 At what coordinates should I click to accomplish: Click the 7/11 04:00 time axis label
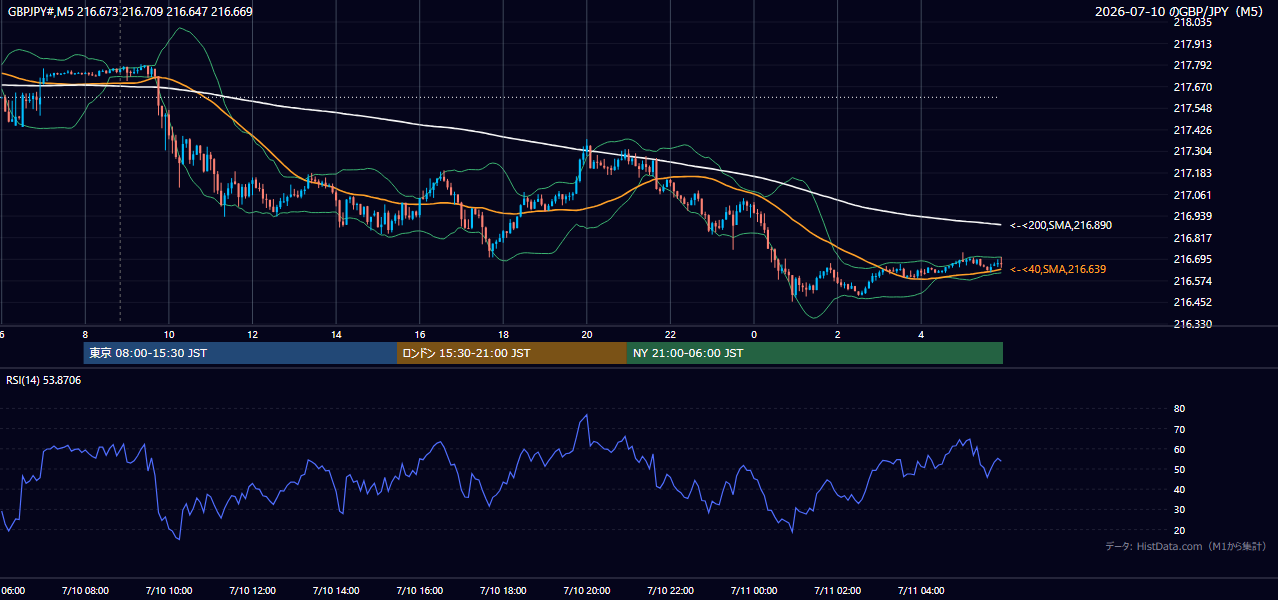click(x=921, y=590)
